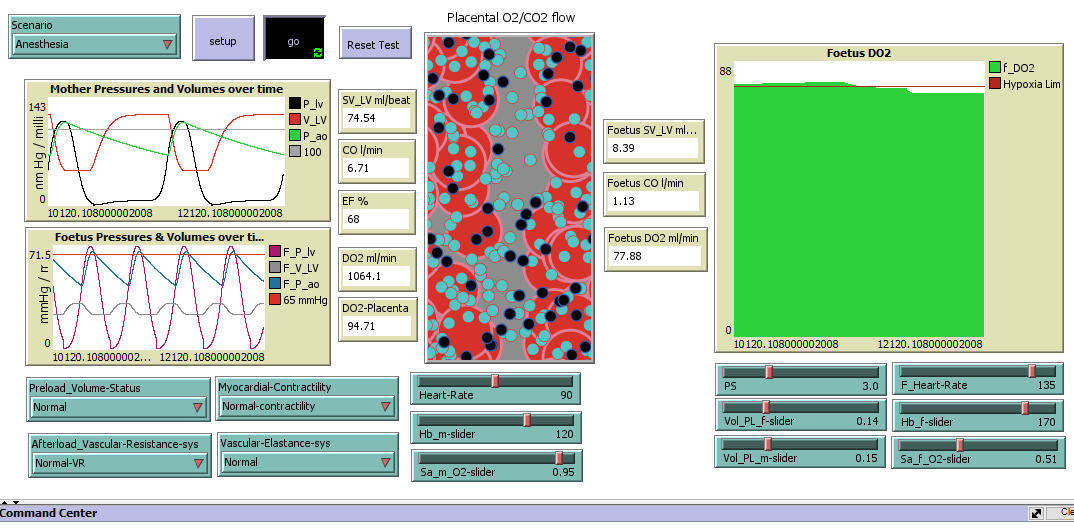Open the Myocardial-Contractility dropdown
The height and width of the screenshot is (529, 1074).
[x=306, y=406]
